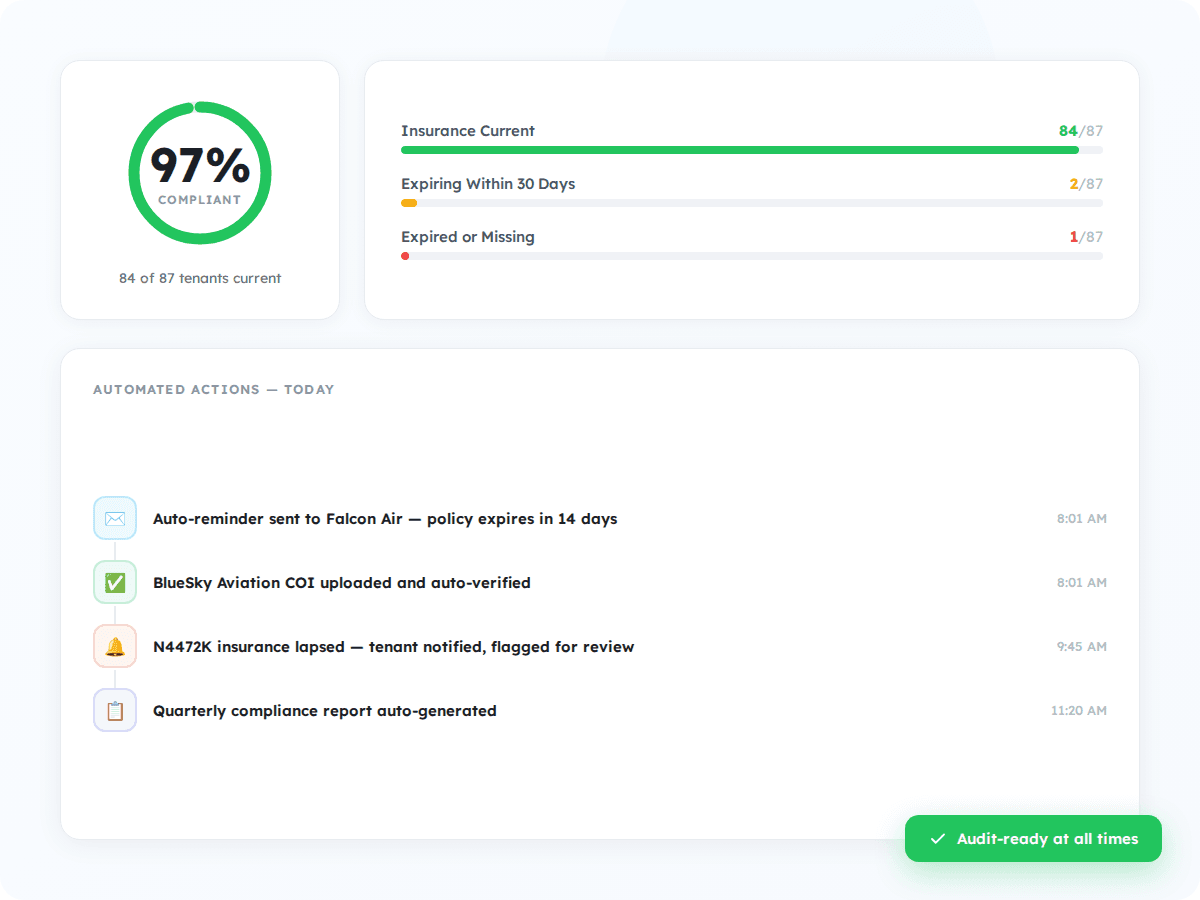
Task: Click the envelope icon beside the Falcon Air reminder
Action: pyautogui.click(x=115, y=518)
